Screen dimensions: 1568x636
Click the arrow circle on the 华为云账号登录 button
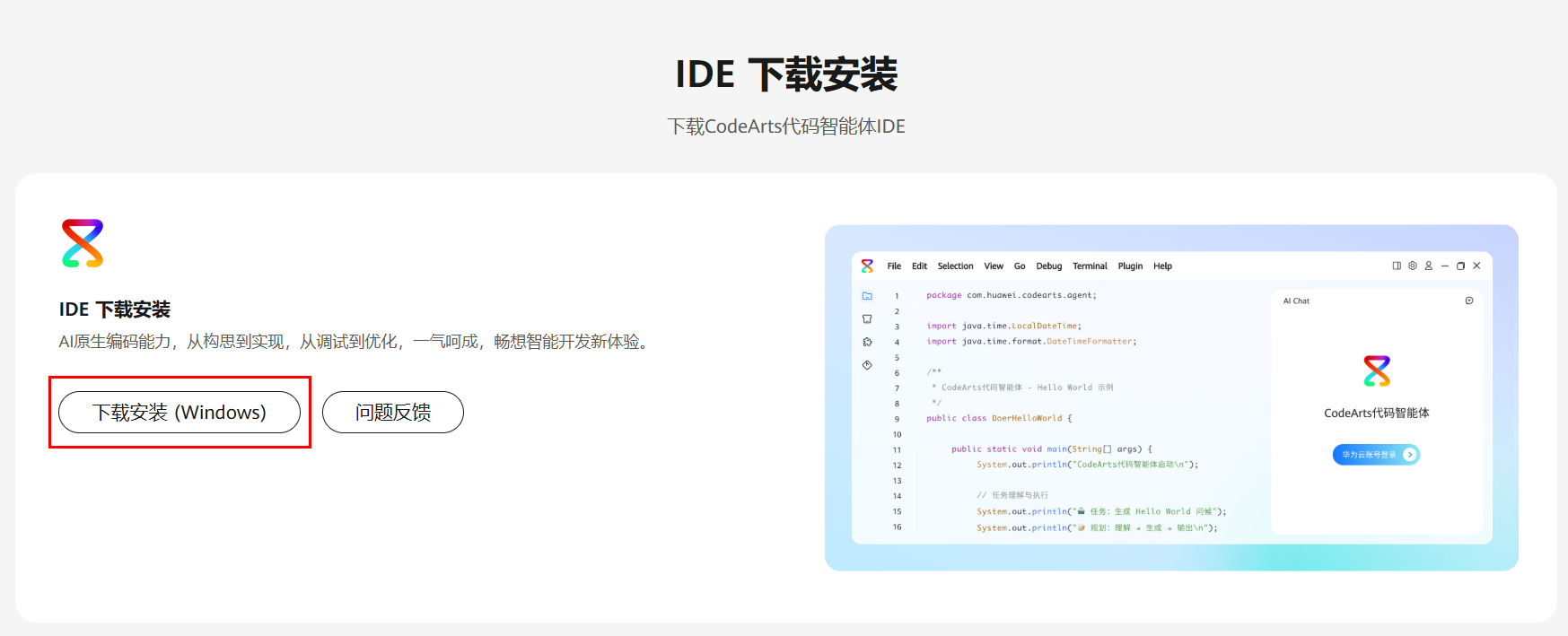1409,455
